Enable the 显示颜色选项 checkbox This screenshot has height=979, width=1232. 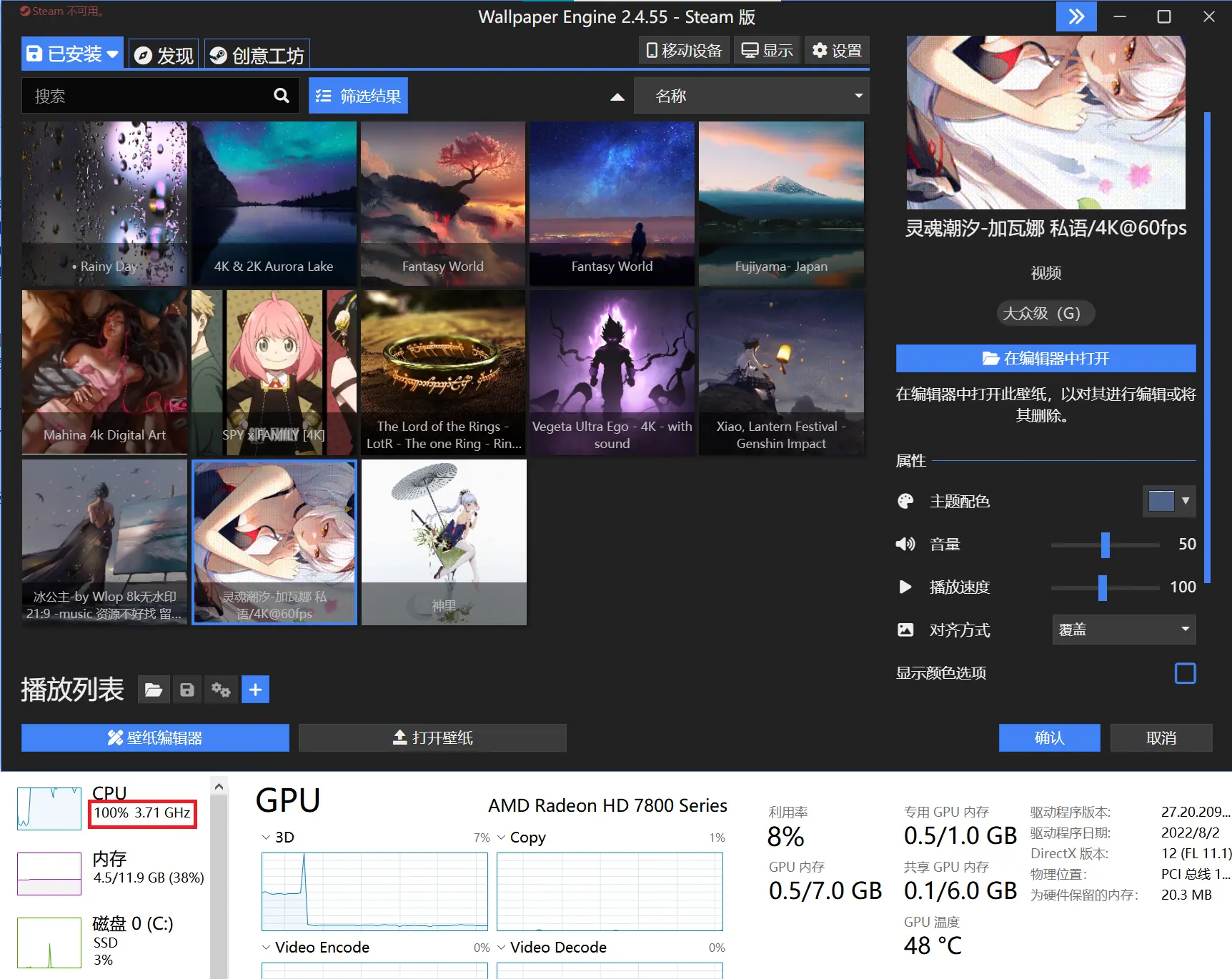(1185, 673)
